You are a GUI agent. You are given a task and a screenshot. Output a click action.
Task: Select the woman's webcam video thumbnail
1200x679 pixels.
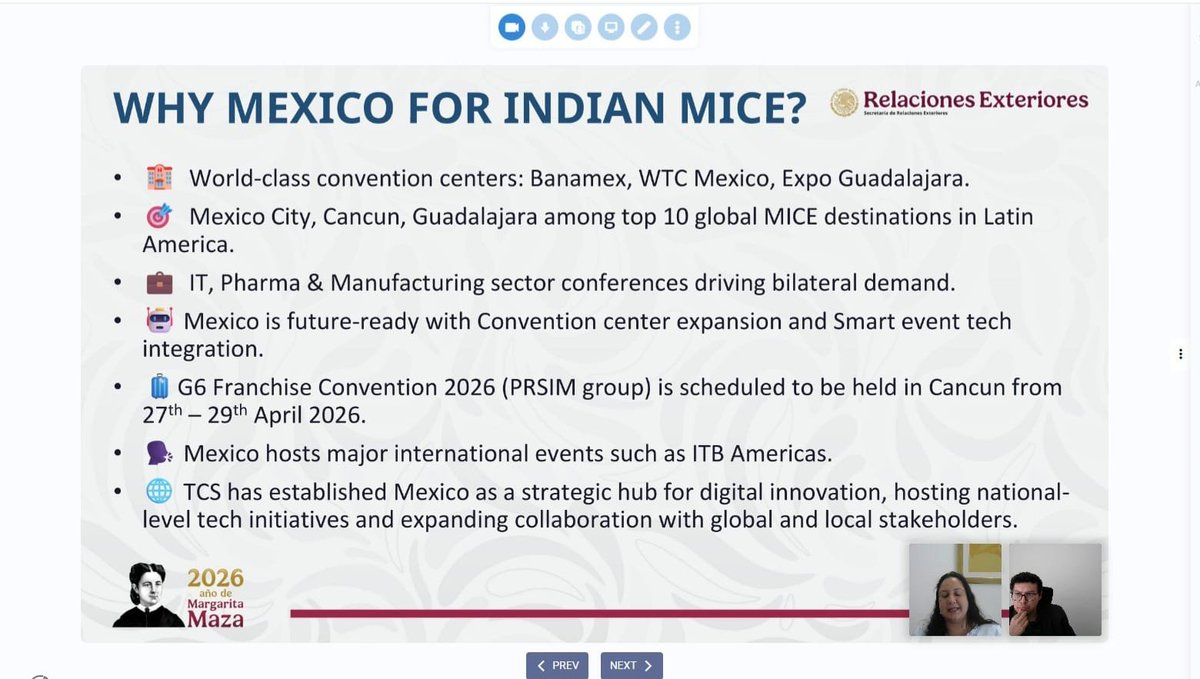tap(955, 590)
